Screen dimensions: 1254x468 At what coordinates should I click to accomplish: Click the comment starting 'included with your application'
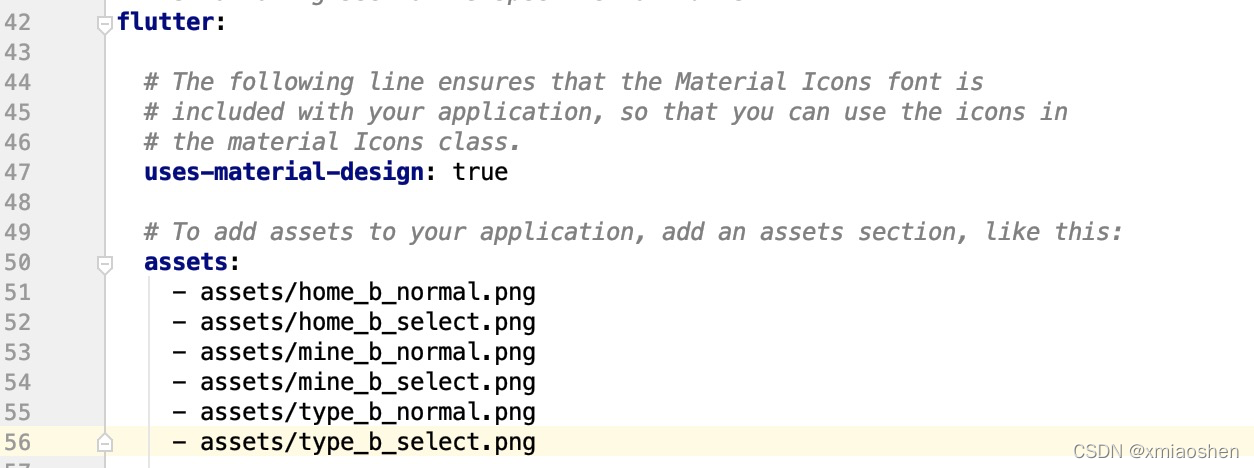pos(606,112)
